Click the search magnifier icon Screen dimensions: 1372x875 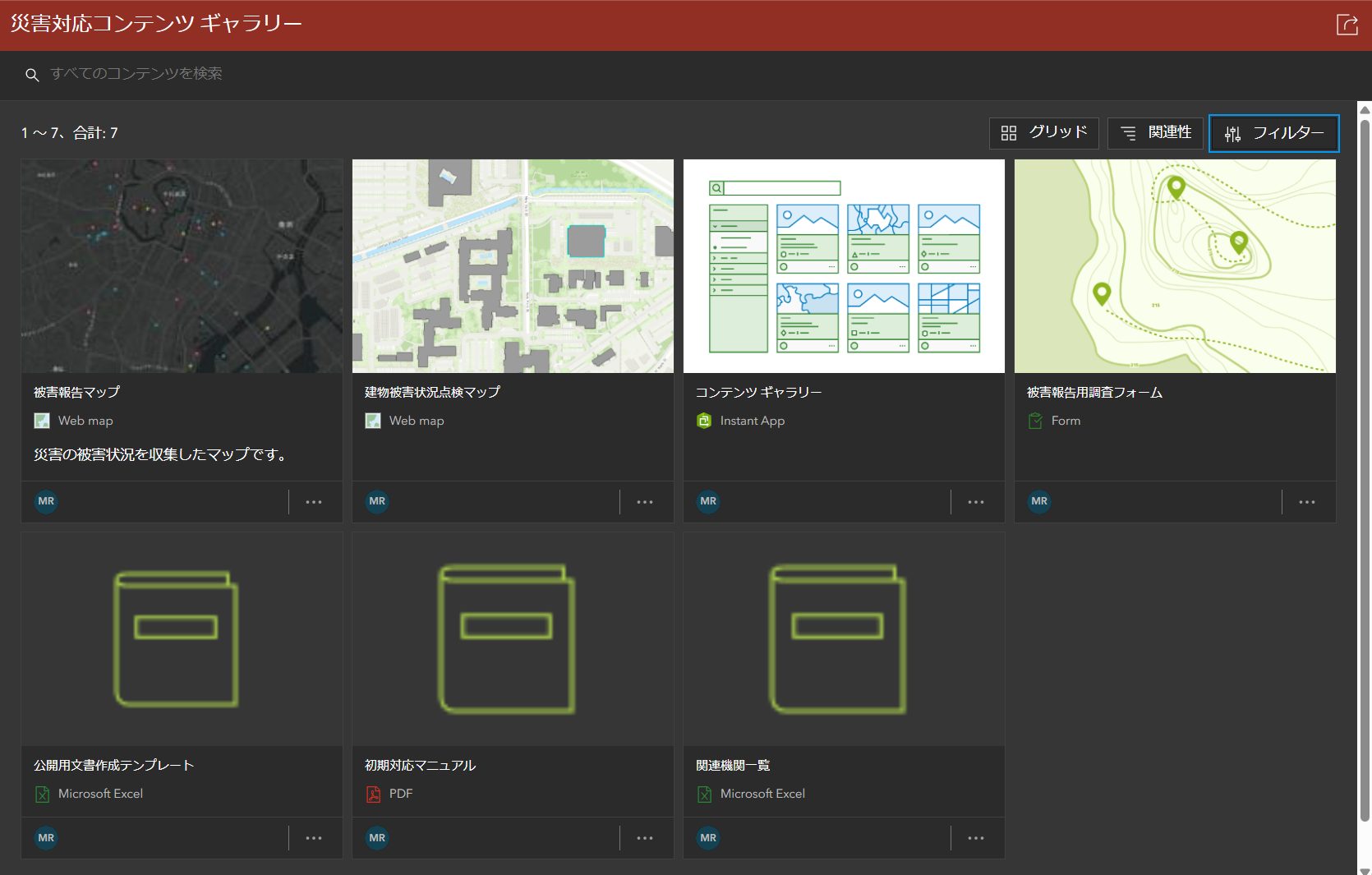tap(32, 75)
